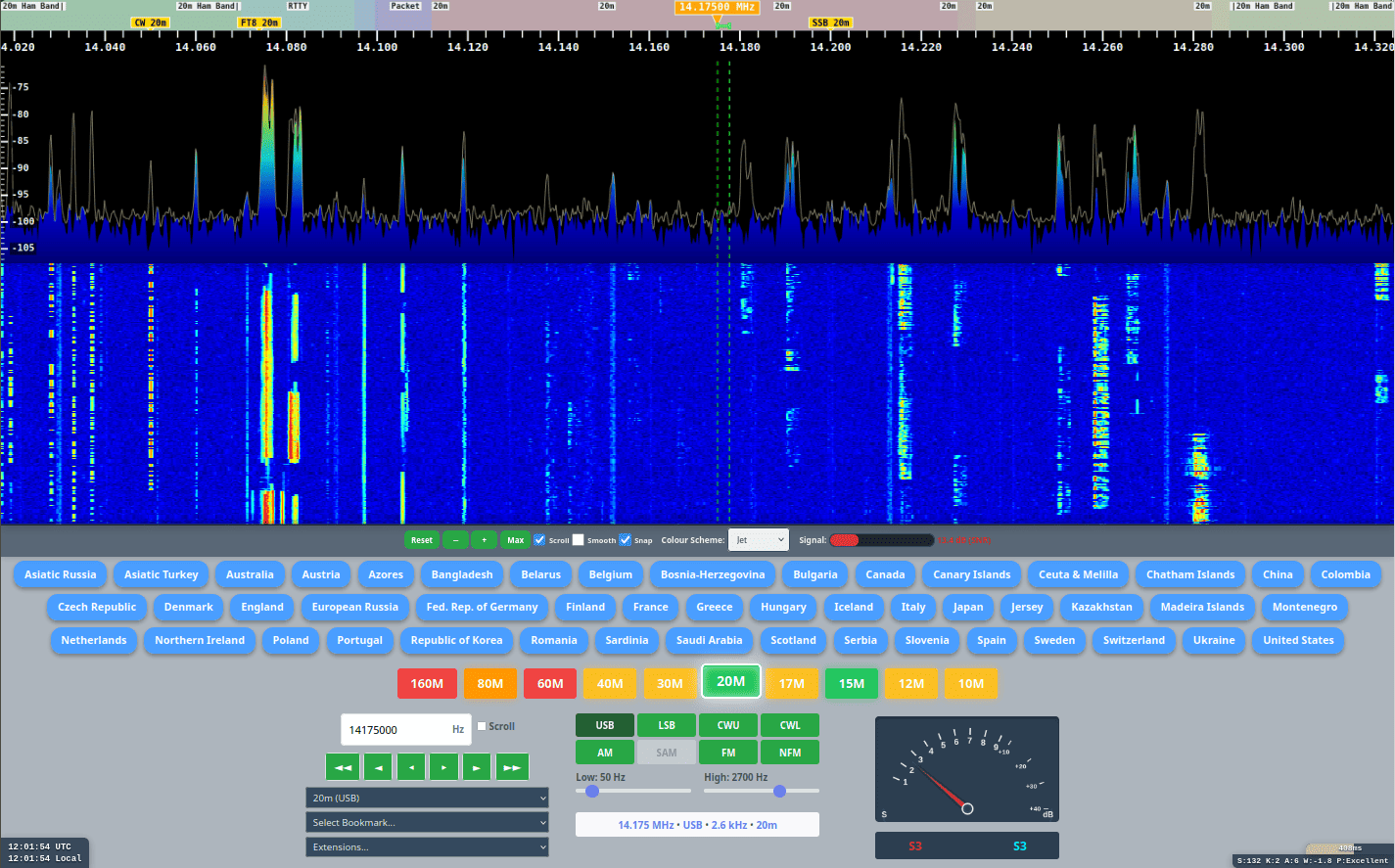Switch to the 15M band

click(x=851, y=683)
